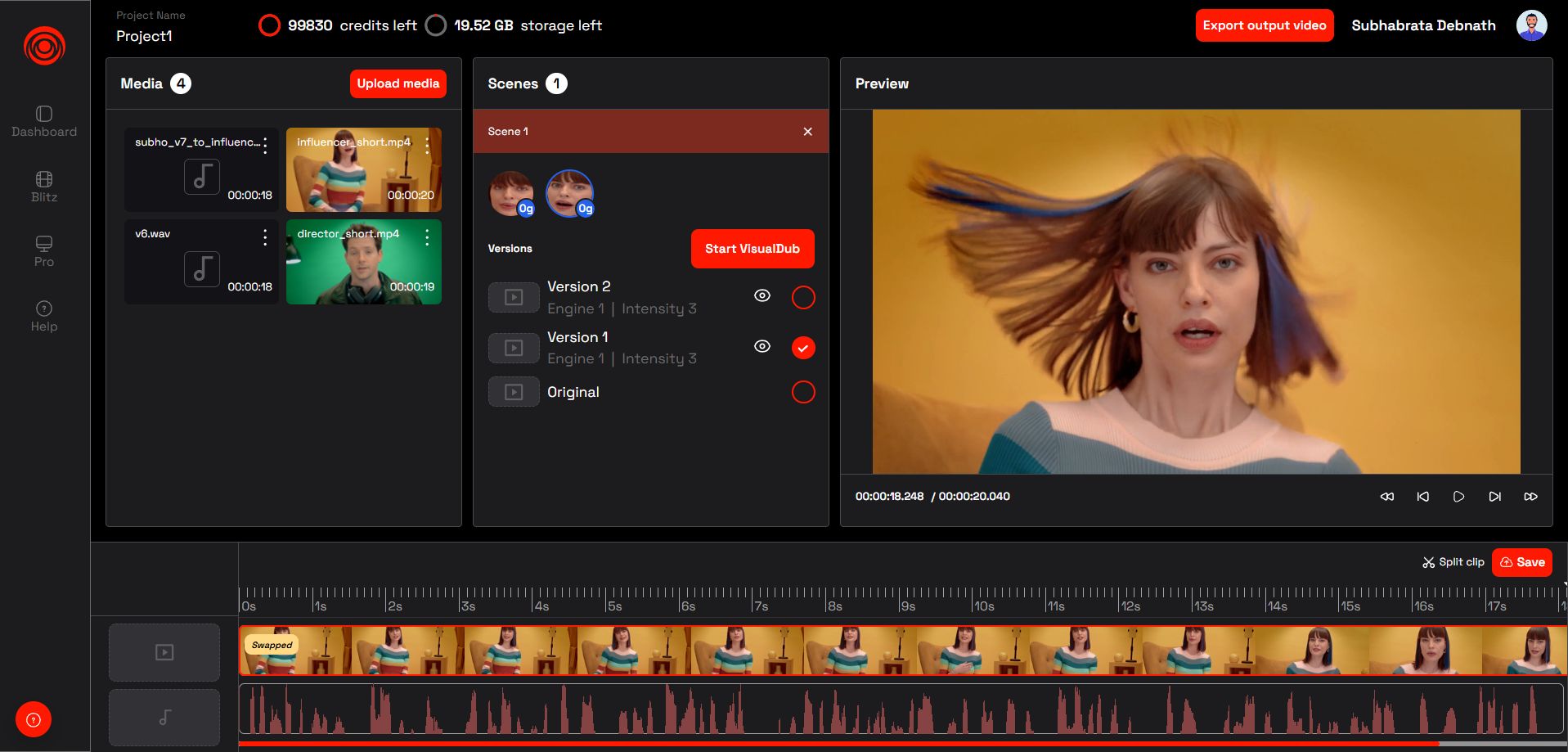Click the play button in Preview

[x=1458, y=497]
